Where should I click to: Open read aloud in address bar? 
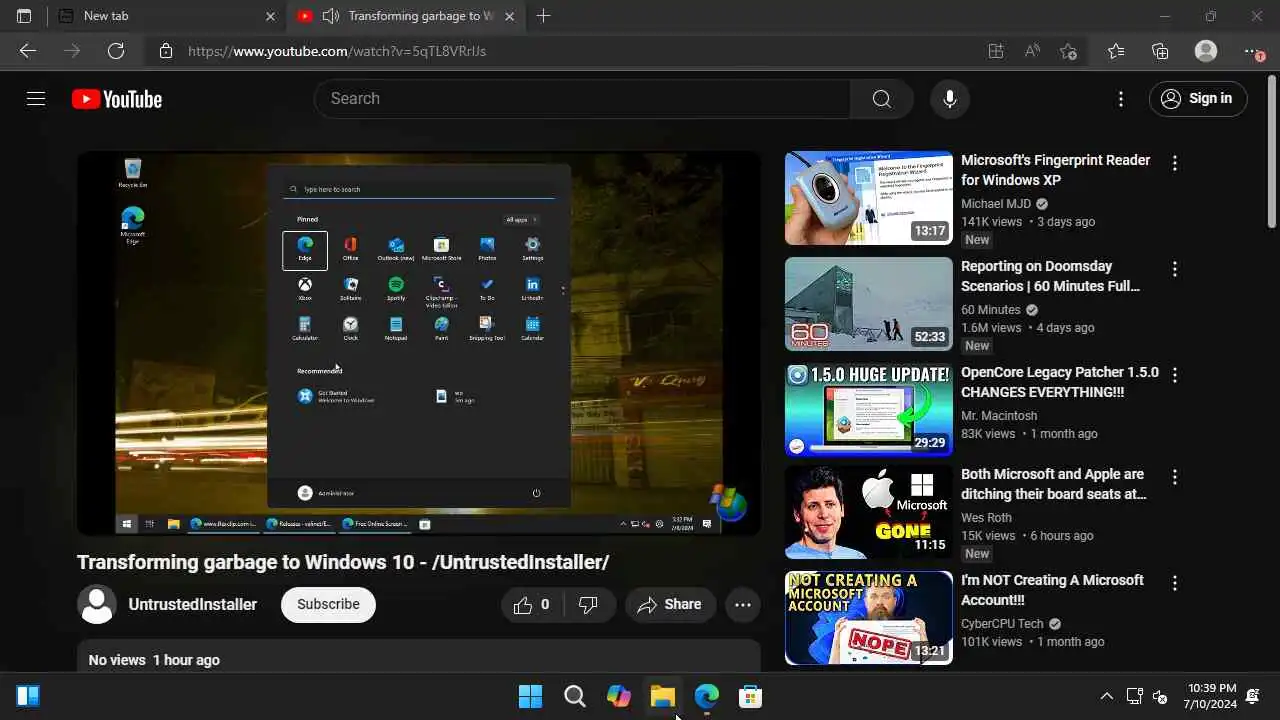click(x=1032, y=51)
